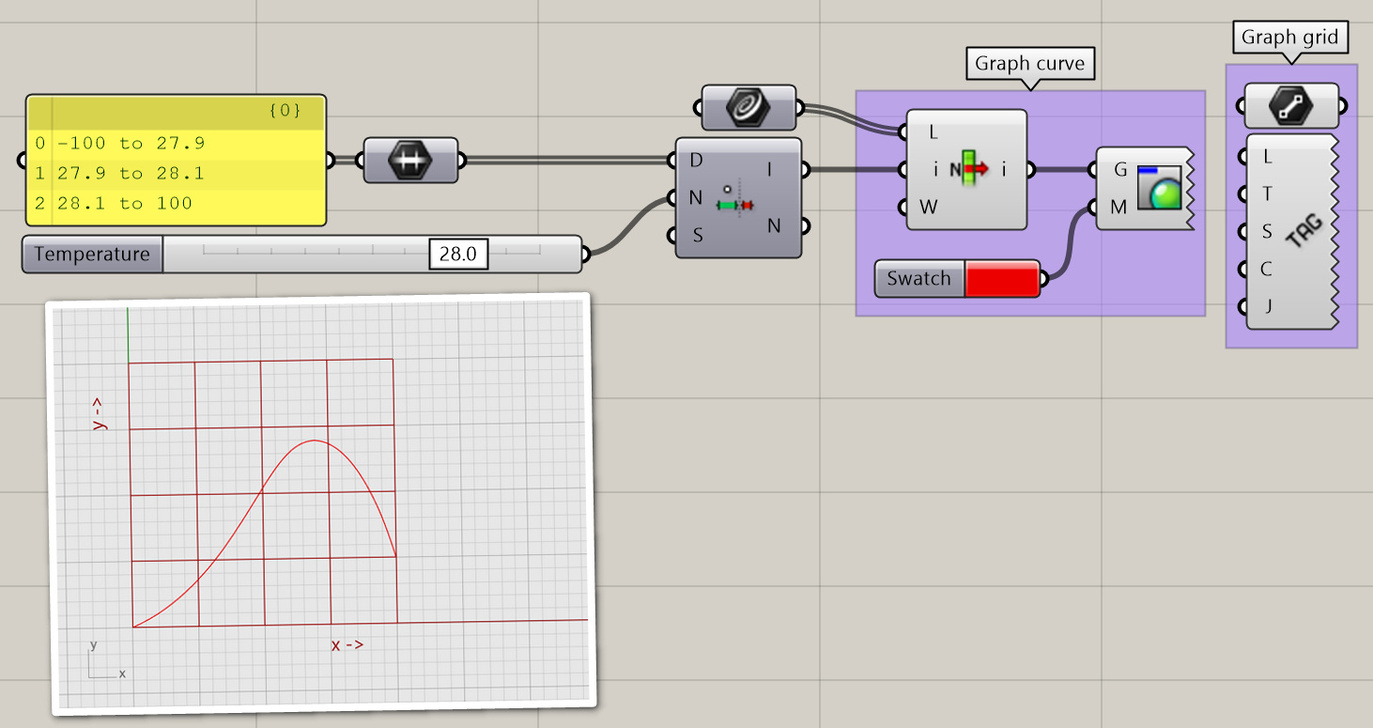The image size is (1373, 728).
Task: Click the black hexagon component feeding the L input
Action: [x=748, y=107]
